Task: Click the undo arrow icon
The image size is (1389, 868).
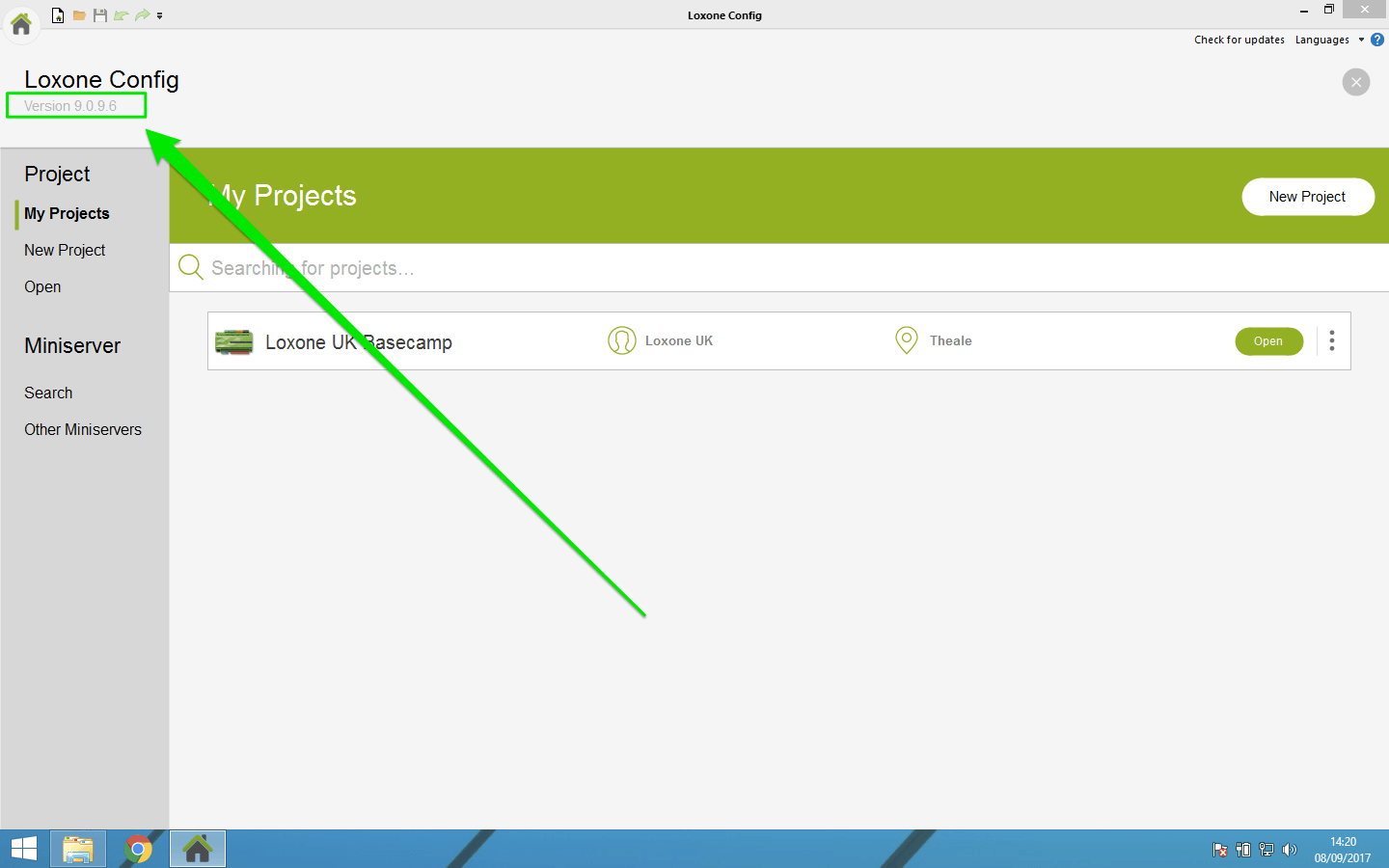Action: (x=121, y=15)
